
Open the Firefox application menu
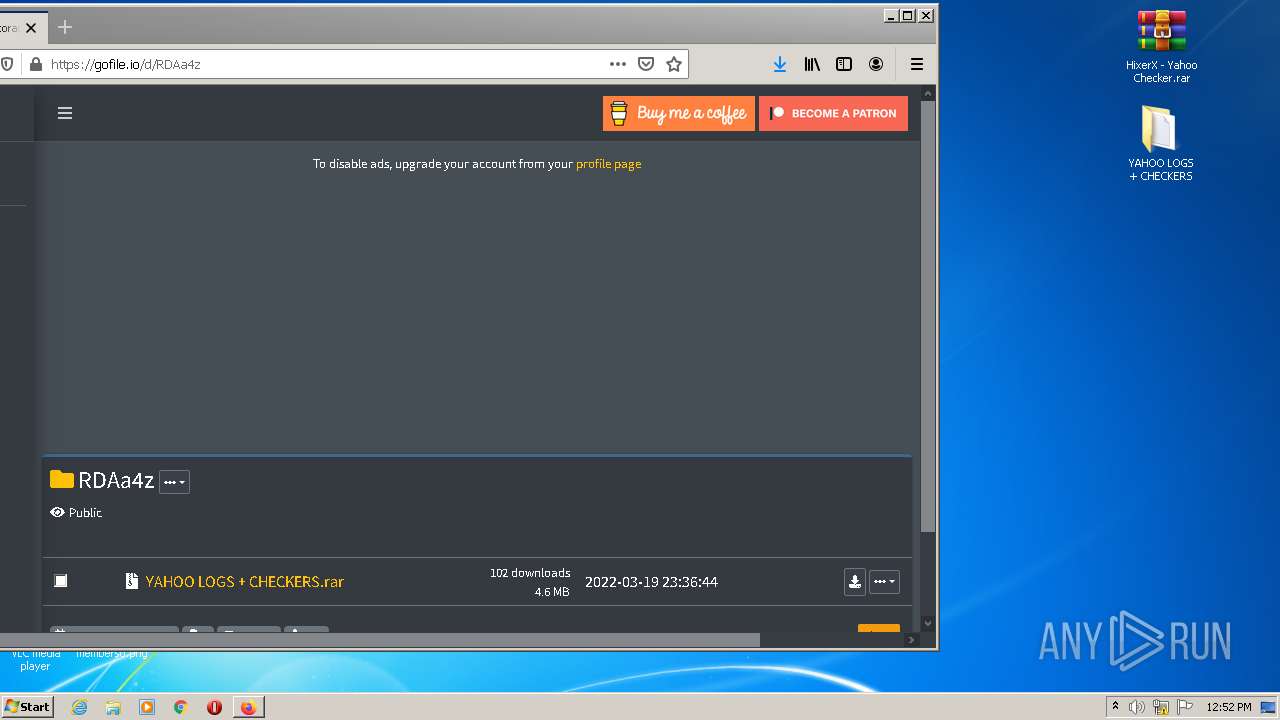916,64
